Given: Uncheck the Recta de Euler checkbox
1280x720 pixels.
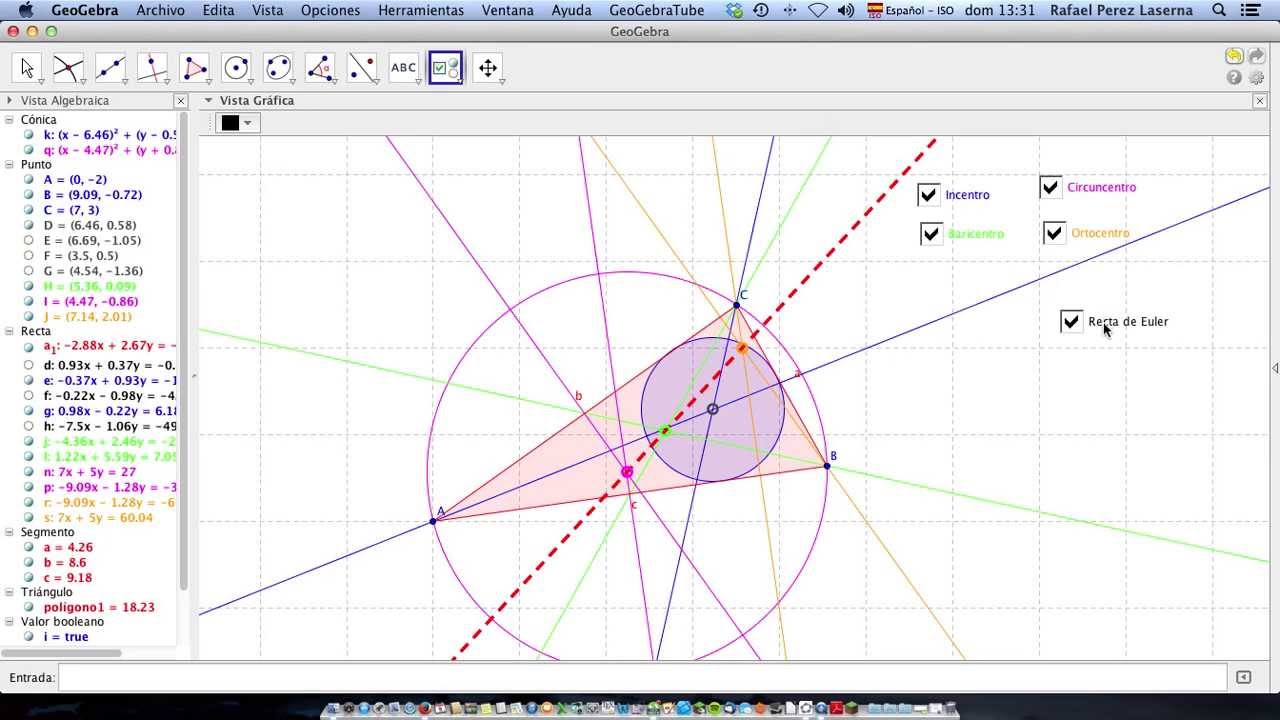Looking at the screenshot, I should point(1071,321).
